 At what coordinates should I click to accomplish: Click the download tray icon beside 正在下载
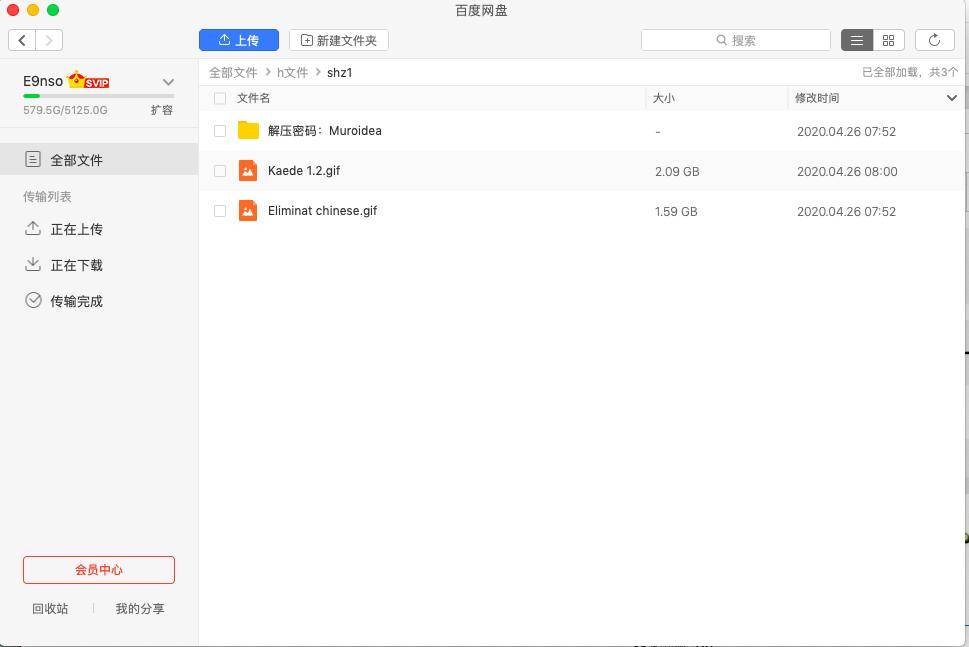[x=33, y=264]
